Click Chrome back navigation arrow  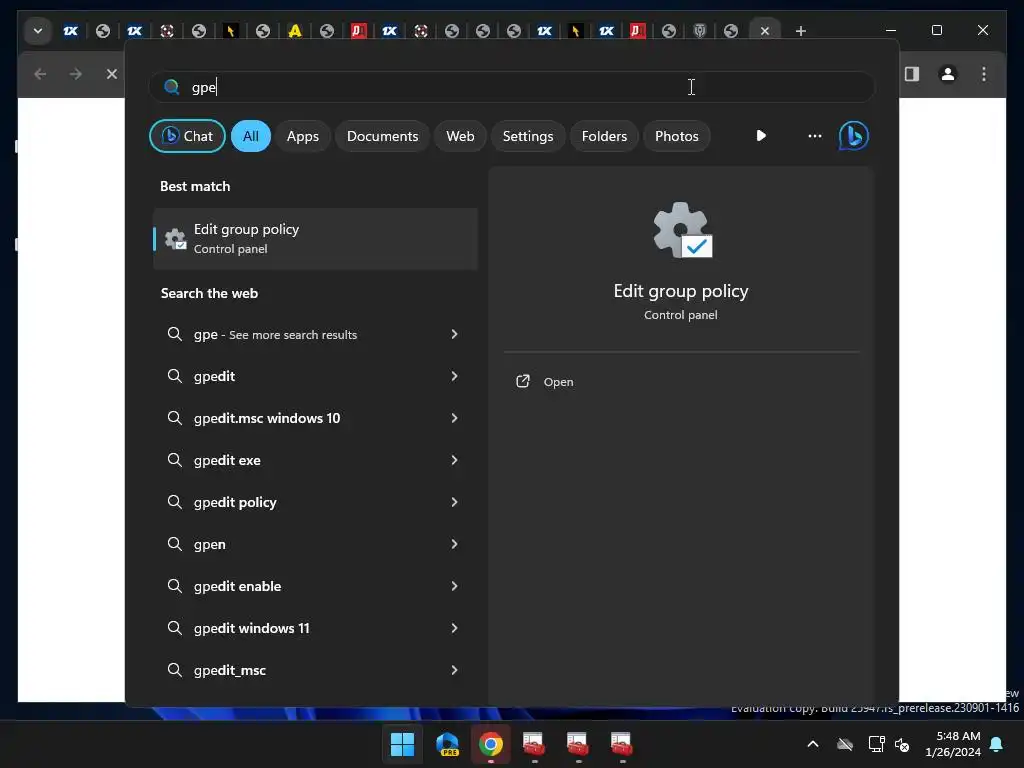pos(40,74)
